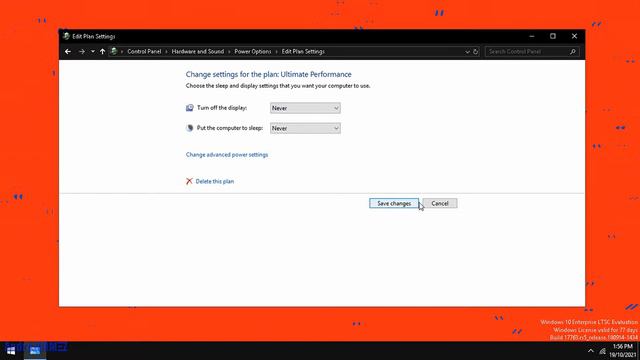Open the taskbar clock and date
Image resolution: width=640 pixels, height=360 pixels.
[x=623, y=351]
